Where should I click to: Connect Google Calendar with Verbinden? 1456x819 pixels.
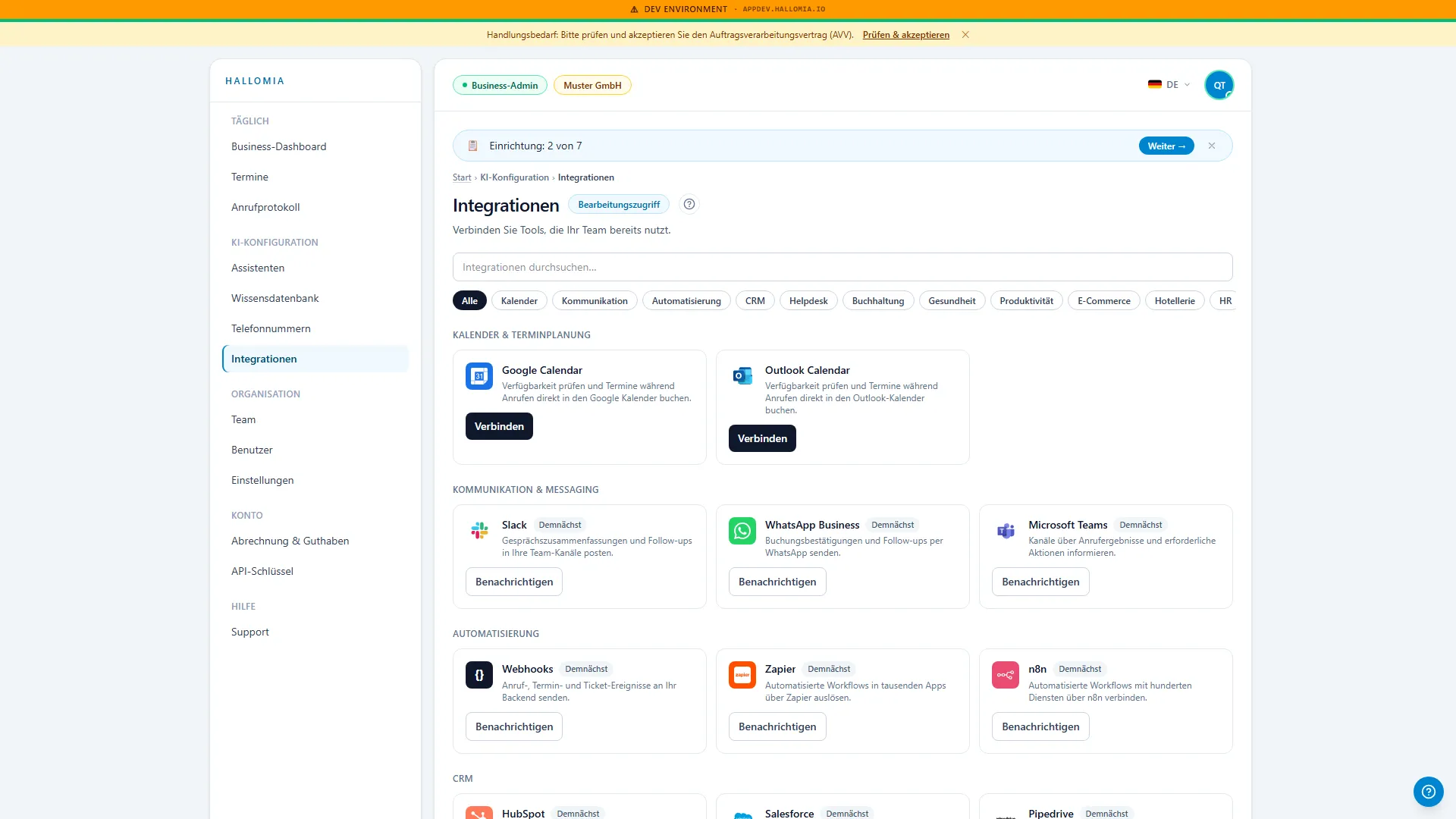pyautogui.click(x=499, y=426)
